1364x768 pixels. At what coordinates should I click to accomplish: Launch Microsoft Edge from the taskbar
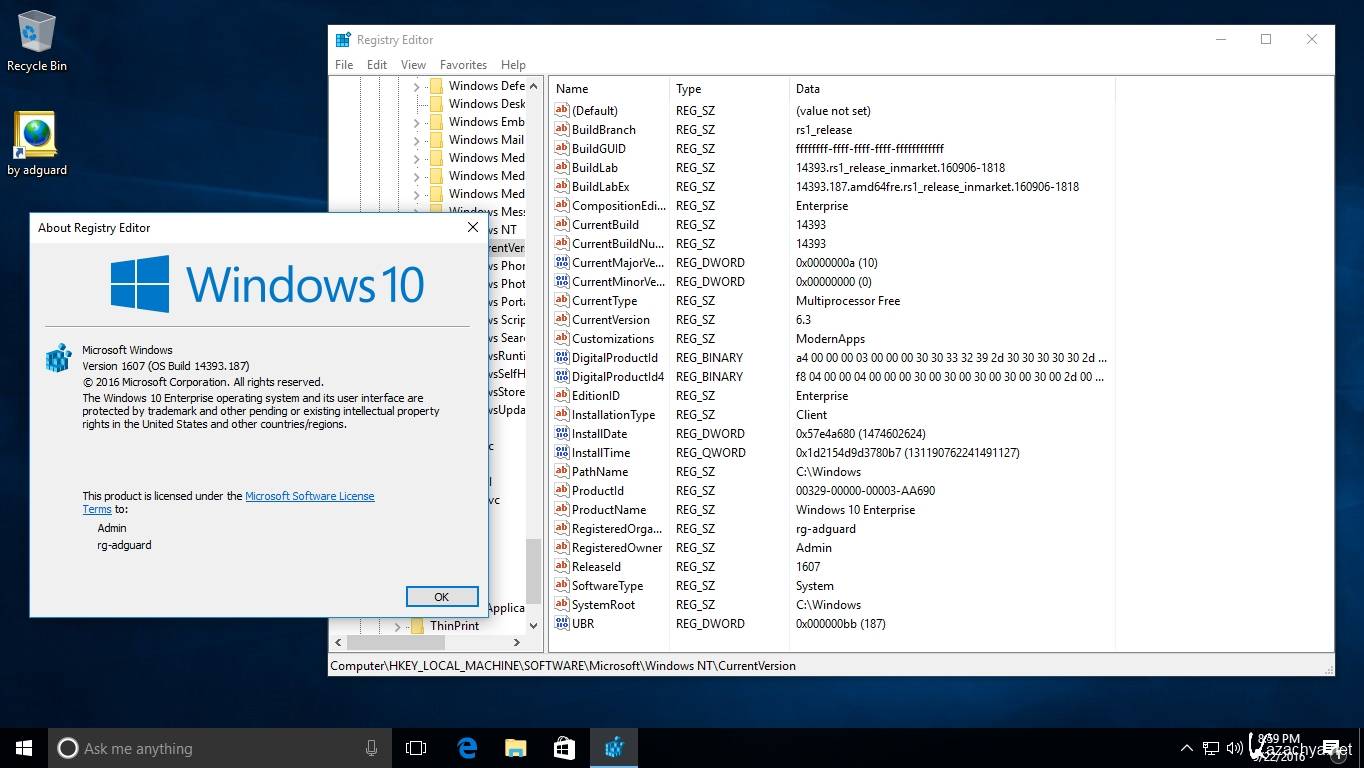(x=466, y=748)
